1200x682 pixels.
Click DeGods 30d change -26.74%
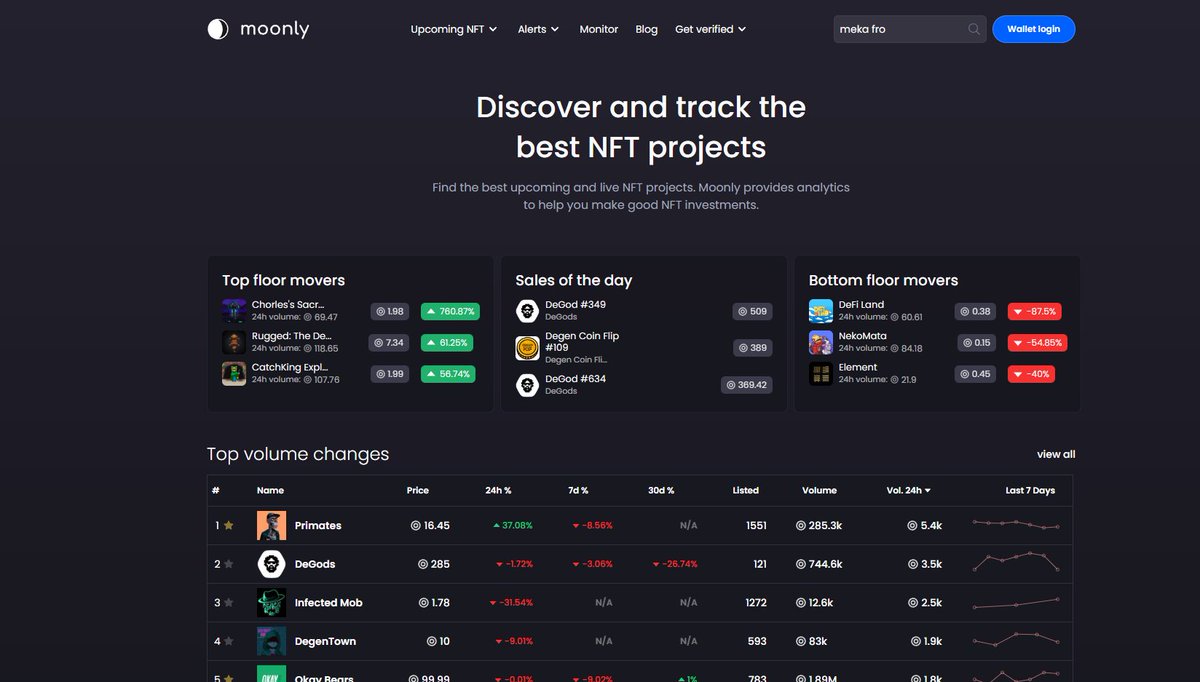[675, 564]
